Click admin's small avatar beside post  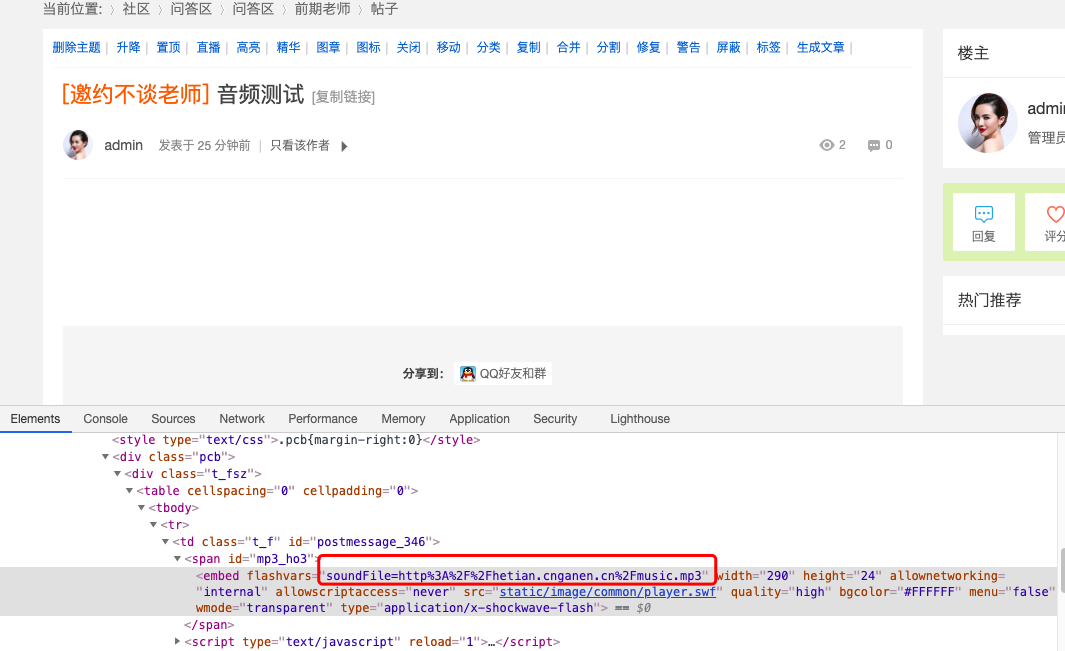(x=78, y=145)
